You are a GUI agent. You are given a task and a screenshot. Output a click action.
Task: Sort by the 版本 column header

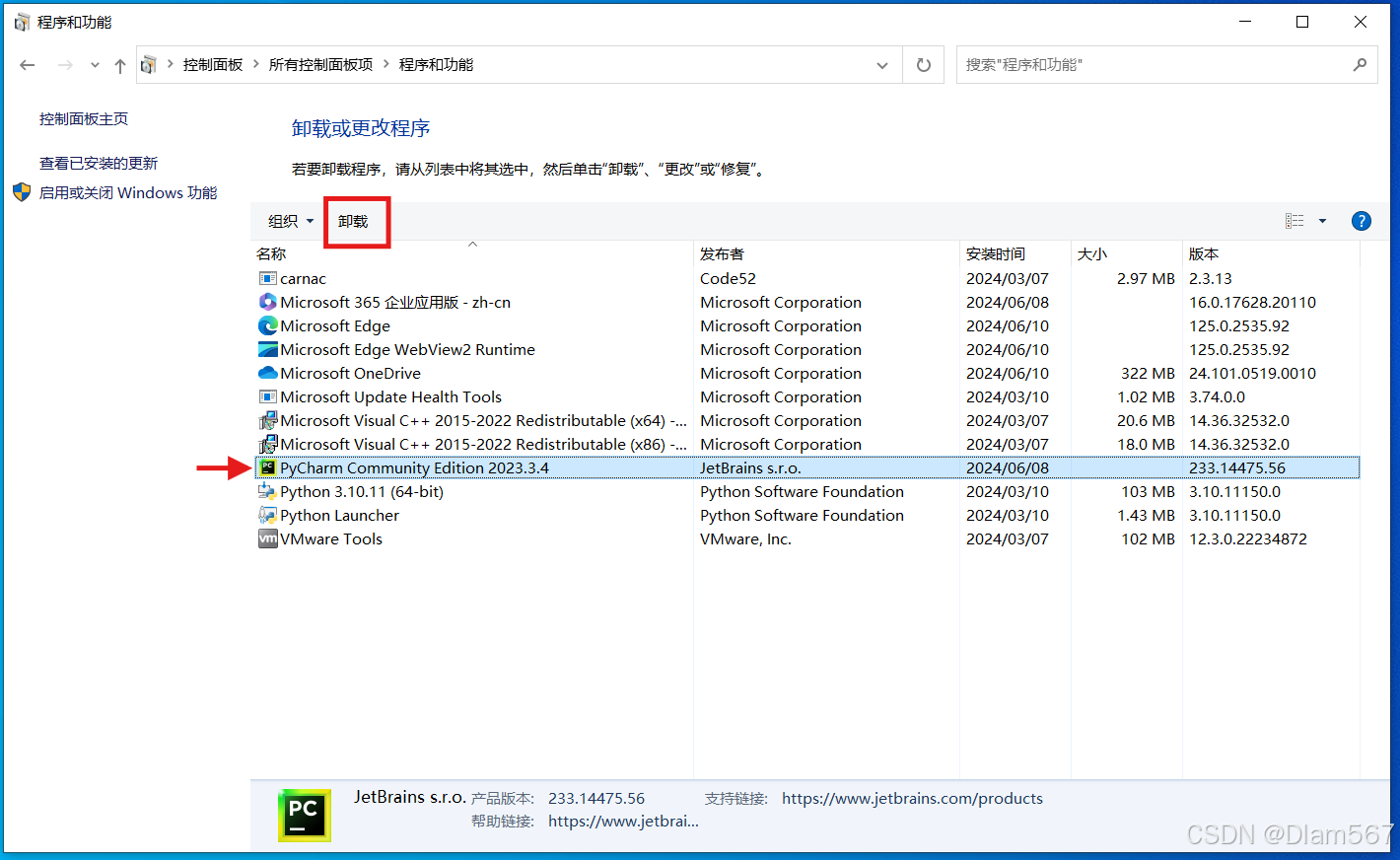point(1271,254)
